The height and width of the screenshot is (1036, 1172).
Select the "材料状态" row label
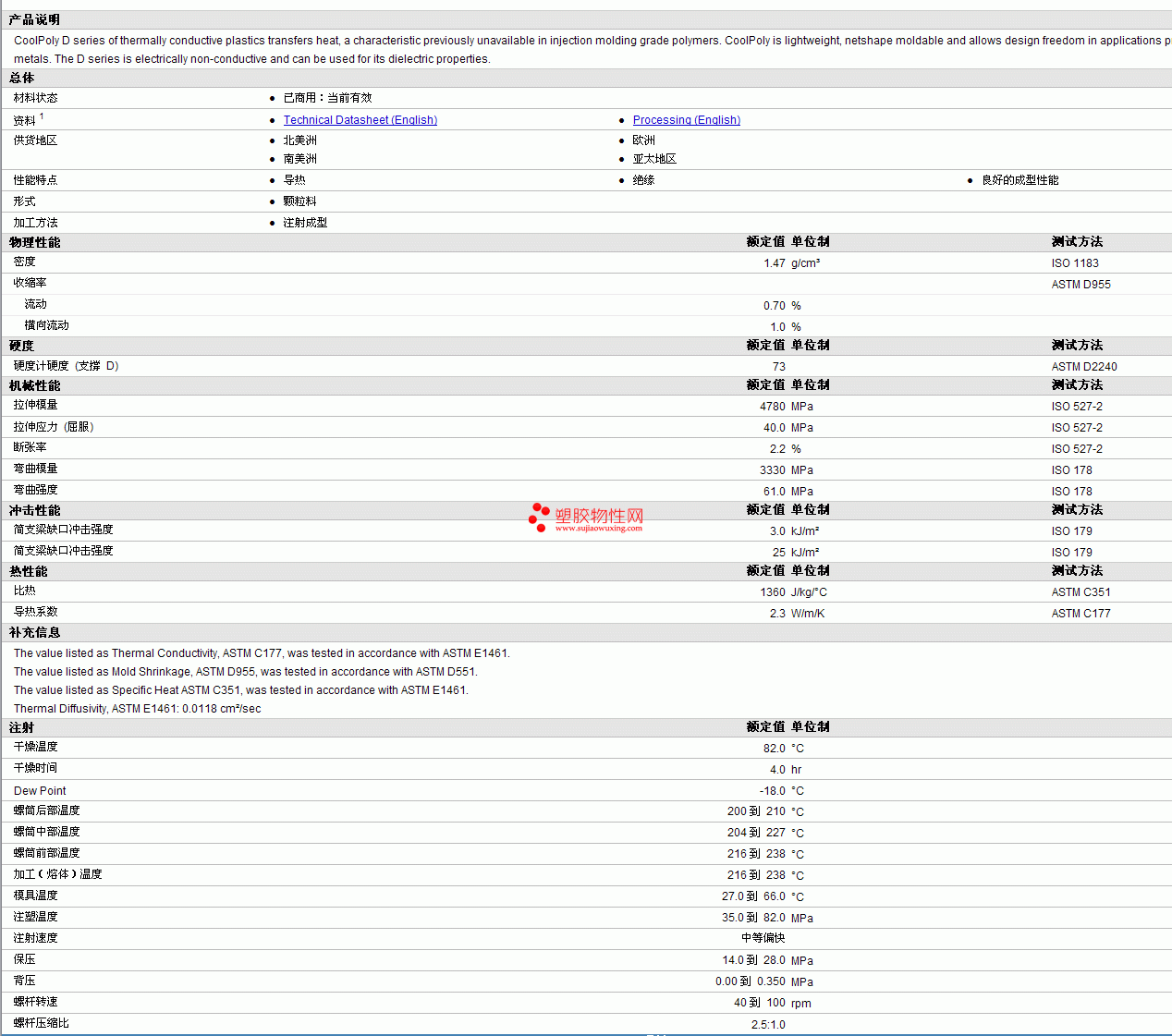point(36,98)
